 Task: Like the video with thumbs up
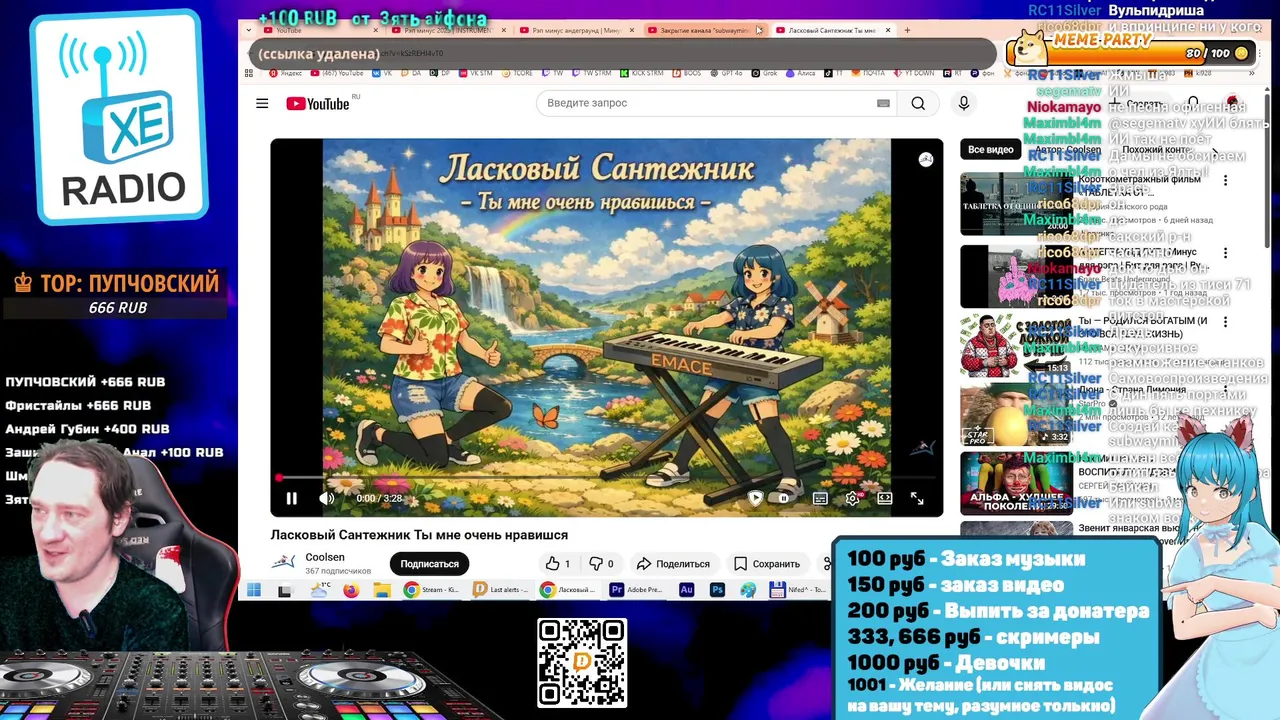[558, 564]
